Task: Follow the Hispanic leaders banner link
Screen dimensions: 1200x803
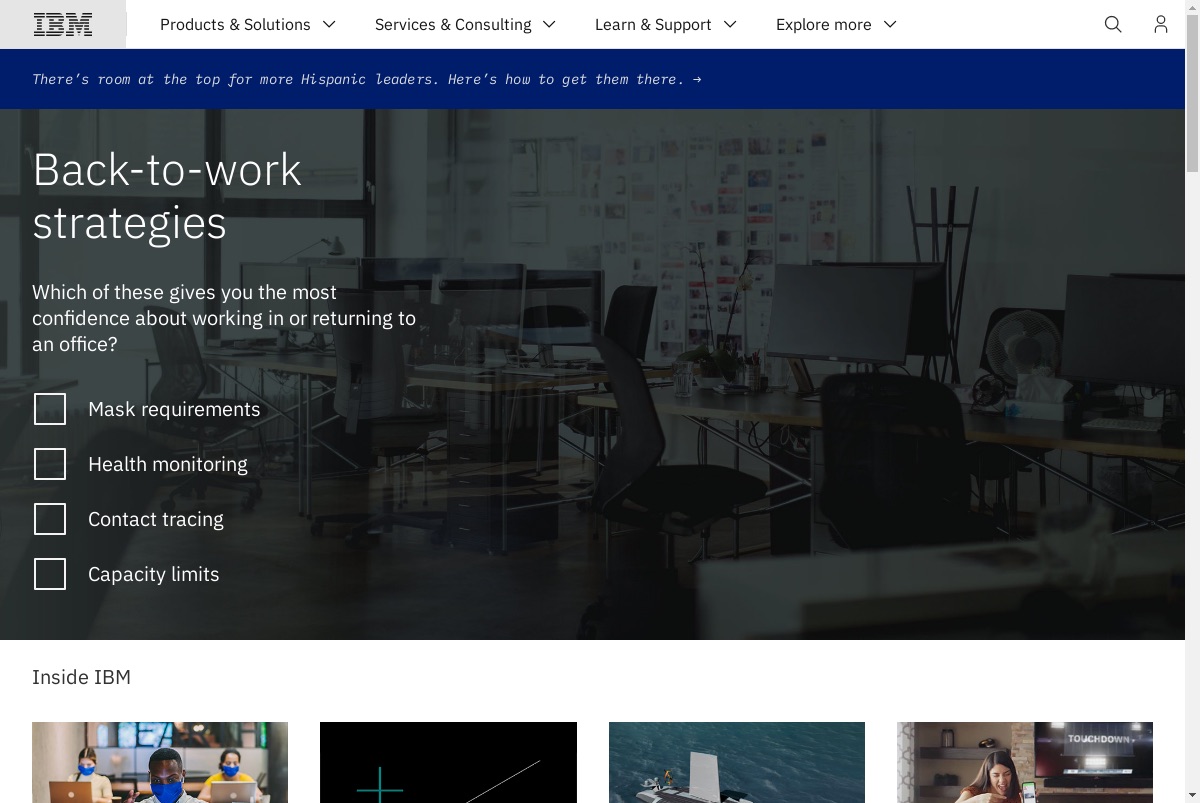Action: [367, 79]
